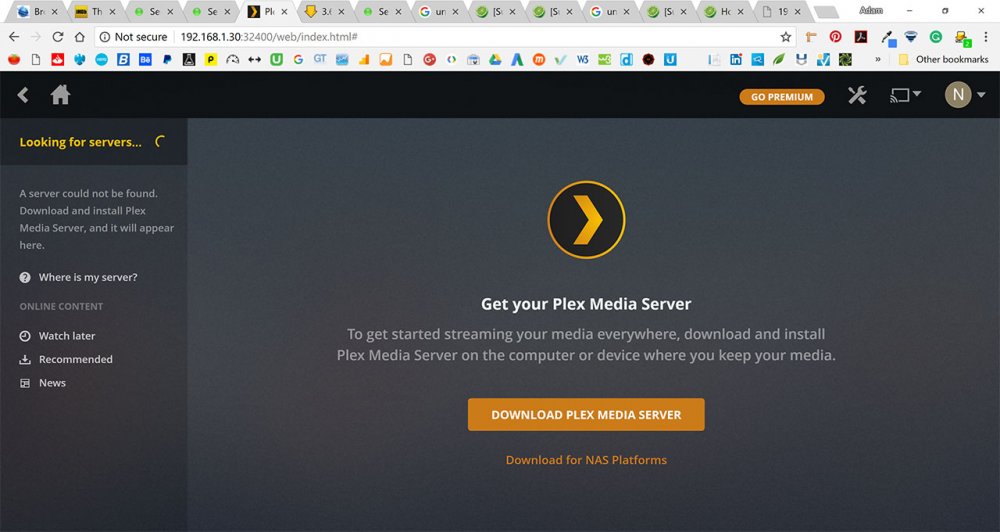Open the color picker eyedropper extension

coord(888,38)
